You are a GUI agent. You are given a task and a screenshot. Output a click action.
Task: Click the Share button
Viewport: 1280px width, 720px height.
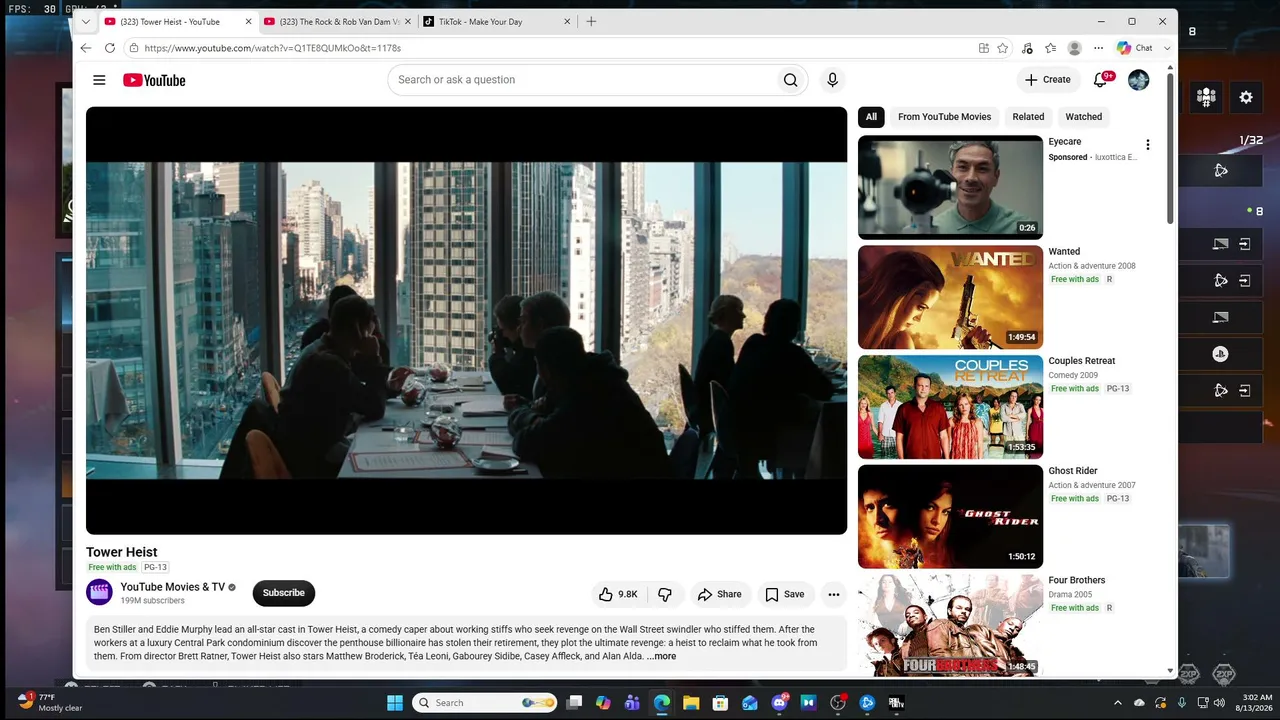point(720,594)
